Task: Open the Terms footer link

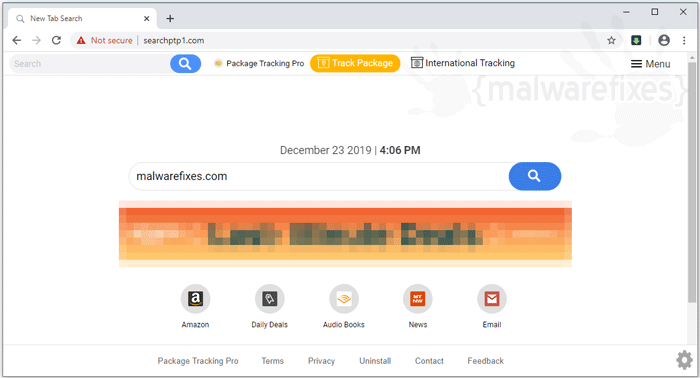Action: coord(272,361)
